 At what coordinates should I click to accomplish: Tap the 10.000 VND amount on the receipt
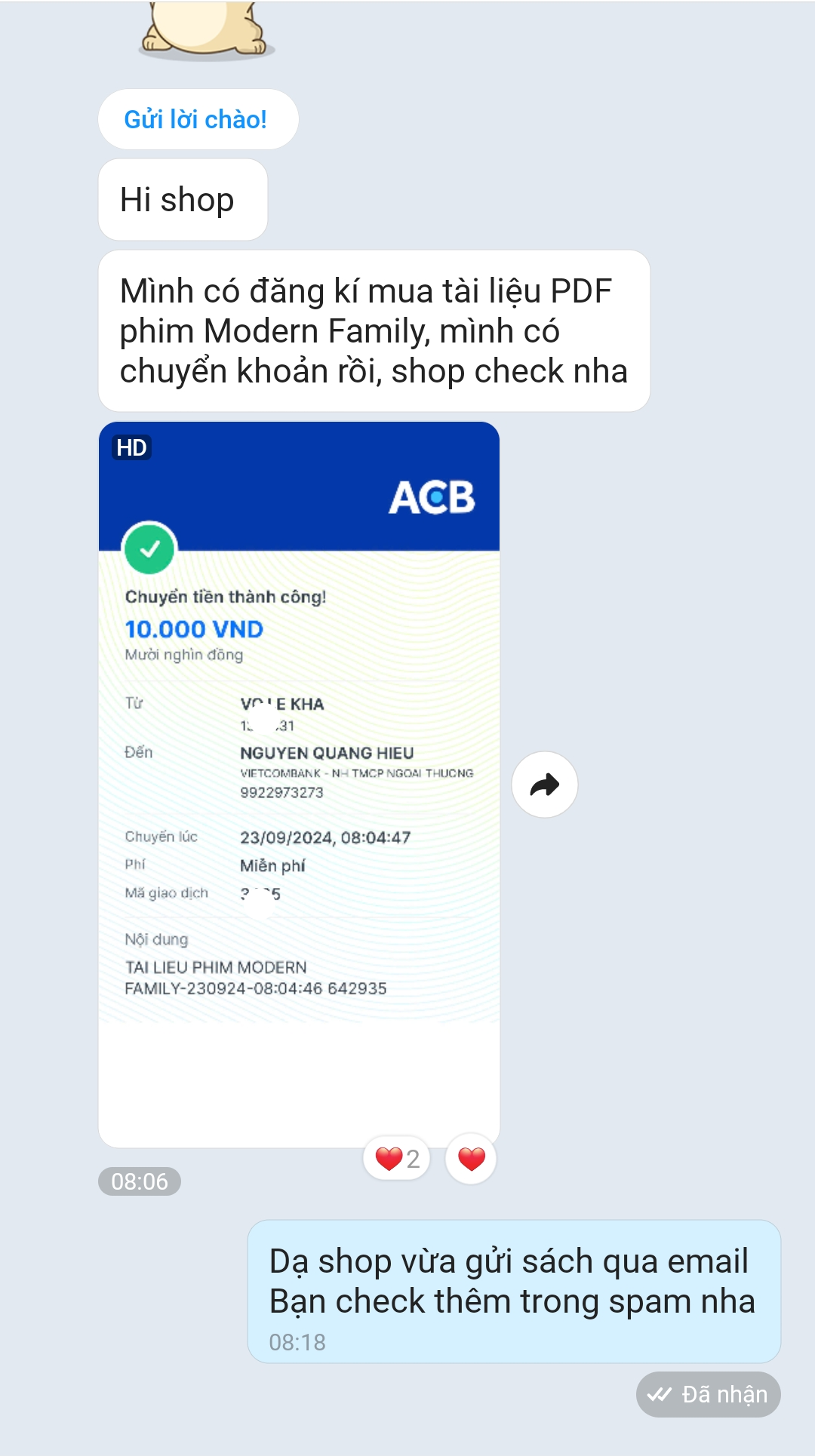[x=194, y=629]
